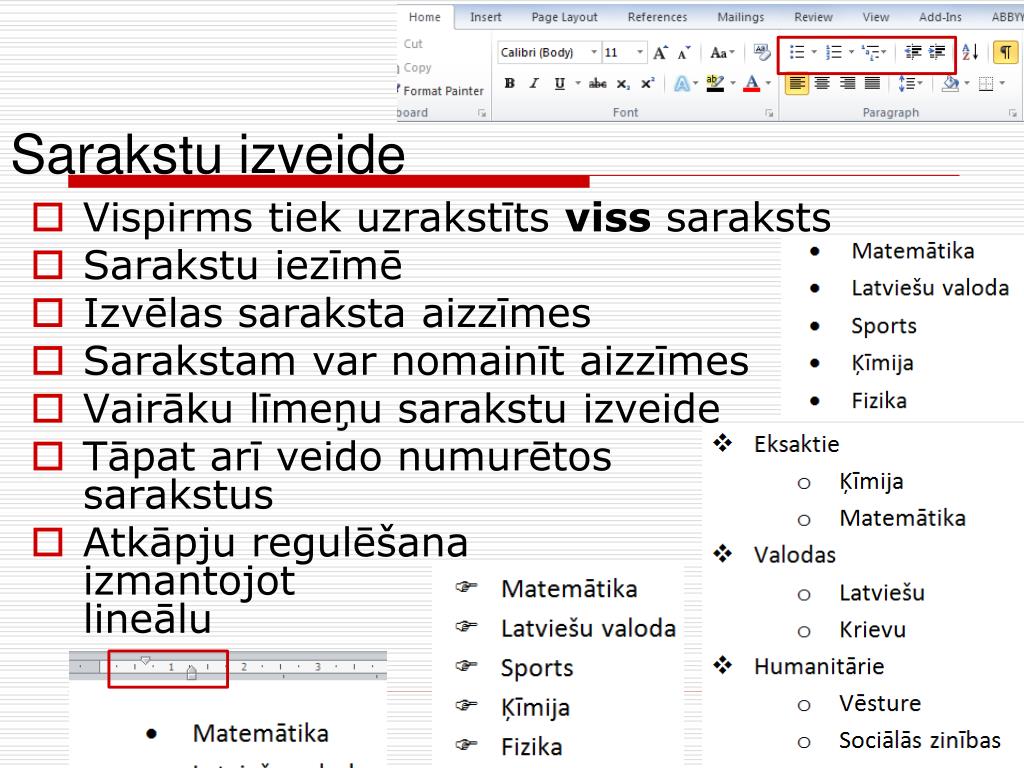Open the highlight color dropdown arrow
Image resolution: width=1024 pixels, height=768 pixels.
tap(732, 84)
